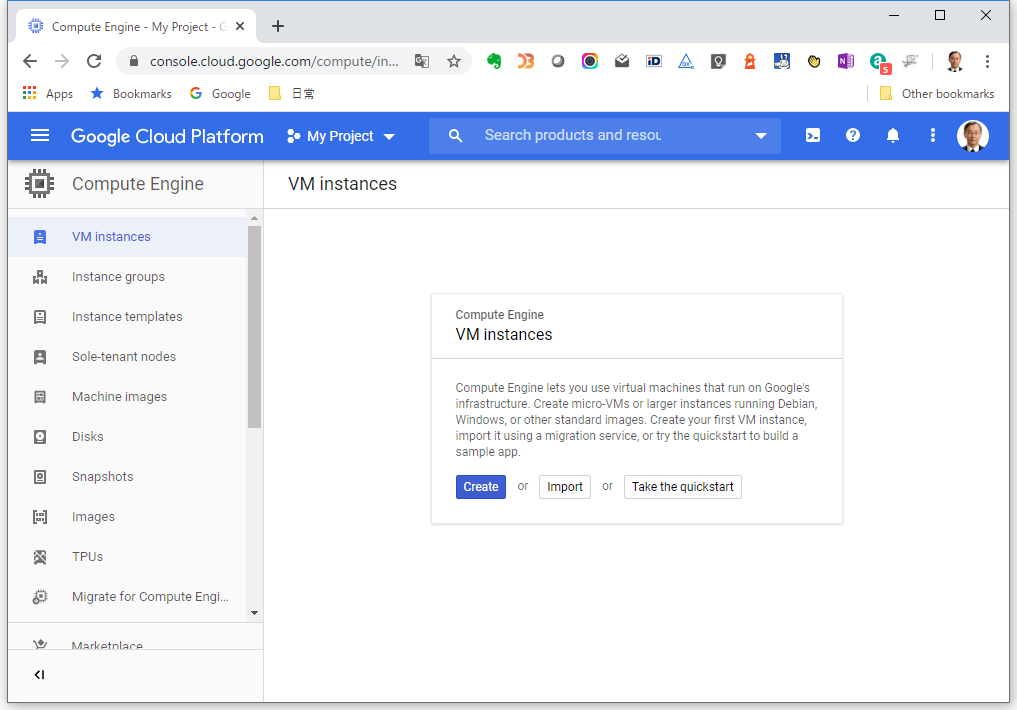This screenshot has height=710, width=1017.
Task: Expand the search options arrow
Action: (x=761, y=136)
